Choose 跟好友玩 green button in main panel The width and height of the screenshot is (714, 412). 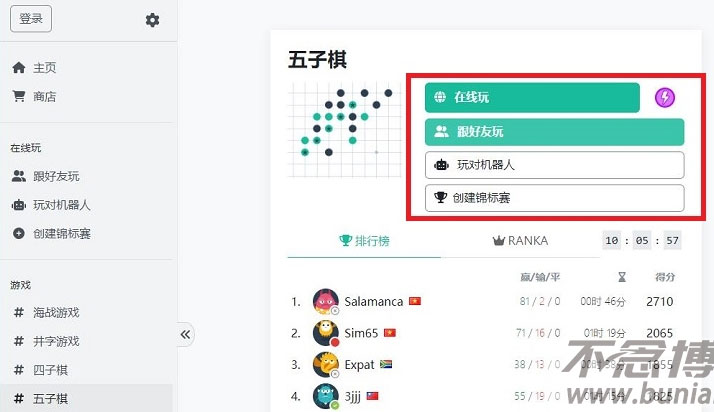(x=554, y=132)
